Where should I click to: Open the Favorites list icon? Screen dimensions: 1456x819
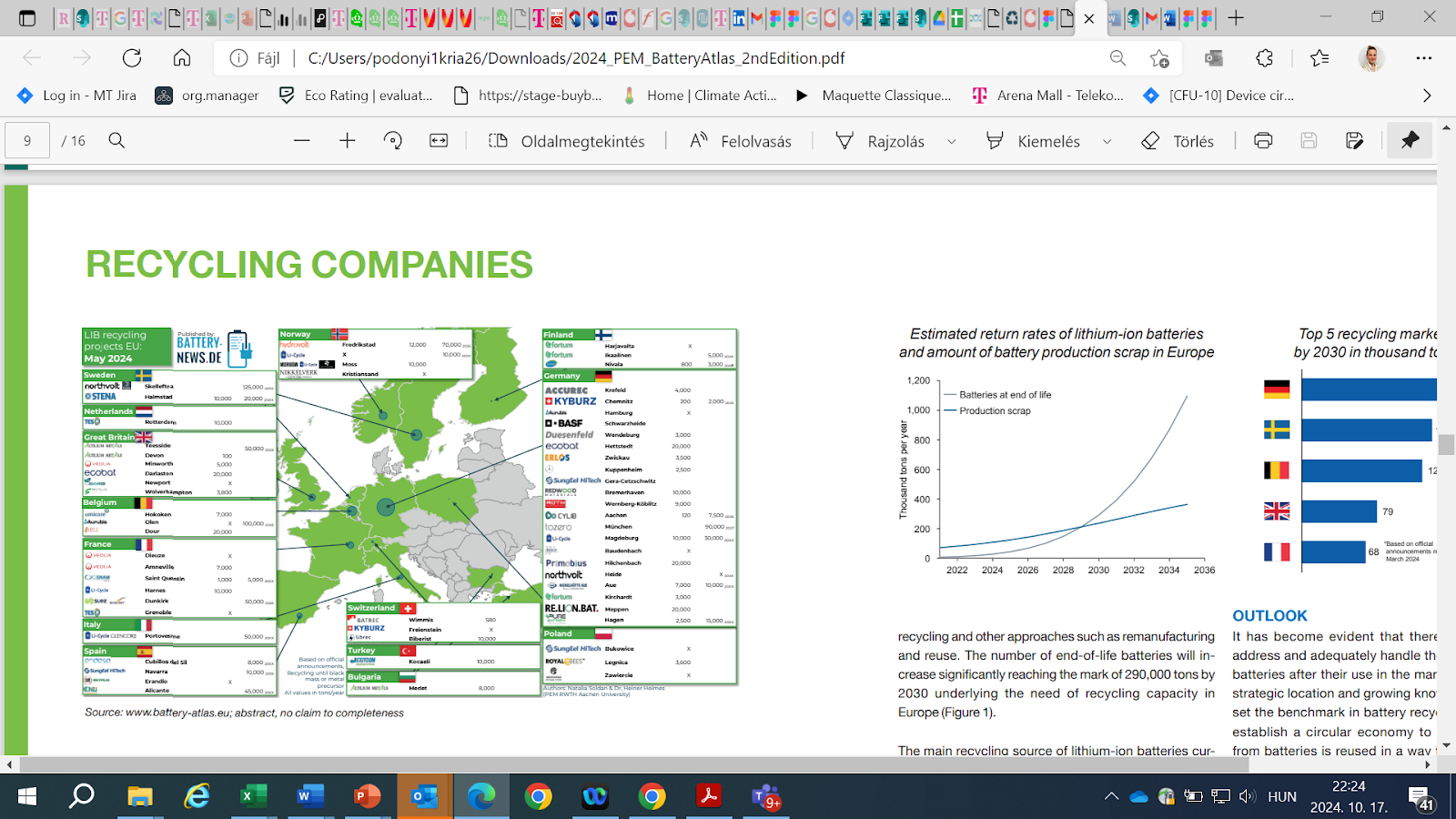tap(1319, 58)
